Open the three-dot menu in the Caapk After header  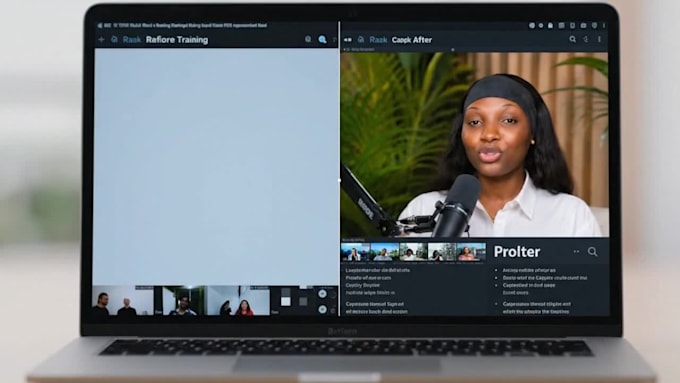pos(599,39)
